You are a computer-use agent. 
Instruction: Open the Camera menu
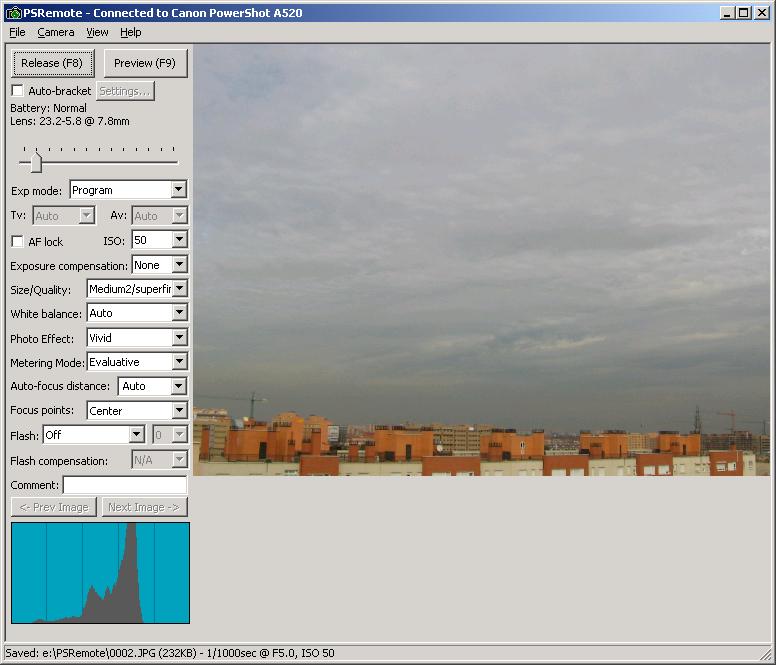point(55,33)
